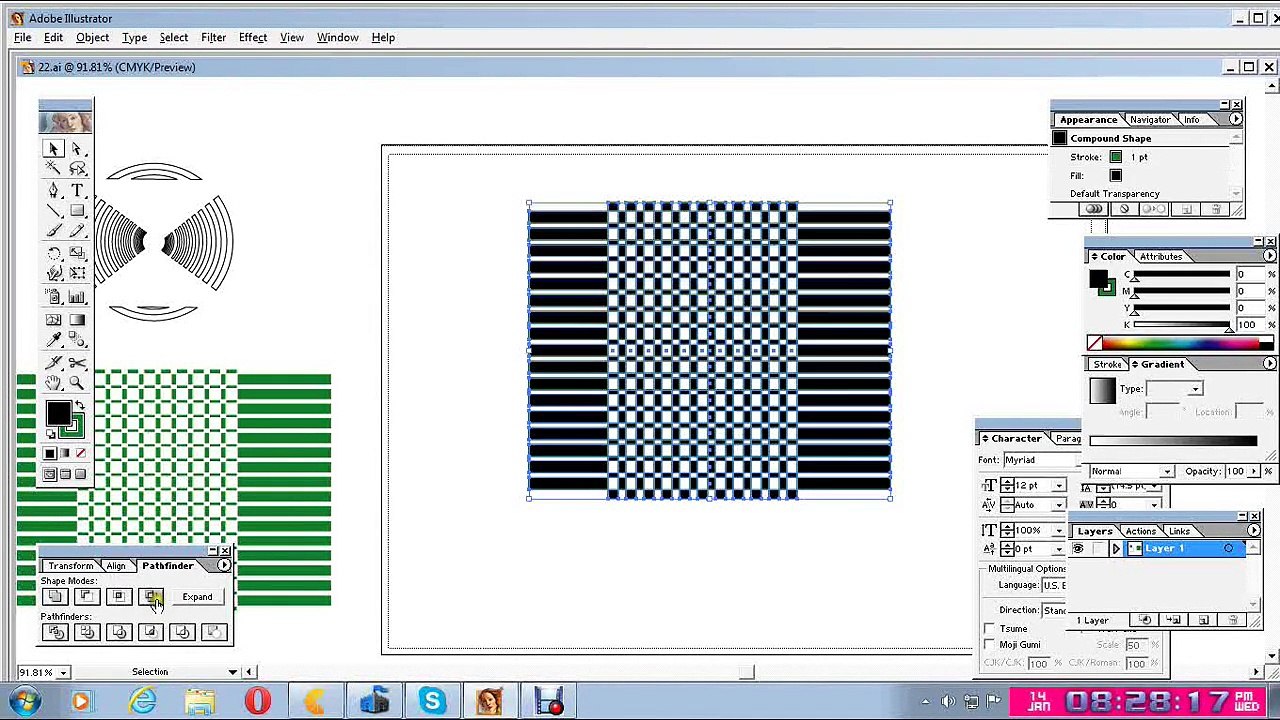Select the Eyedropper tool
The width and height of the screenshot is (1280, 720).
pos(53,341)
